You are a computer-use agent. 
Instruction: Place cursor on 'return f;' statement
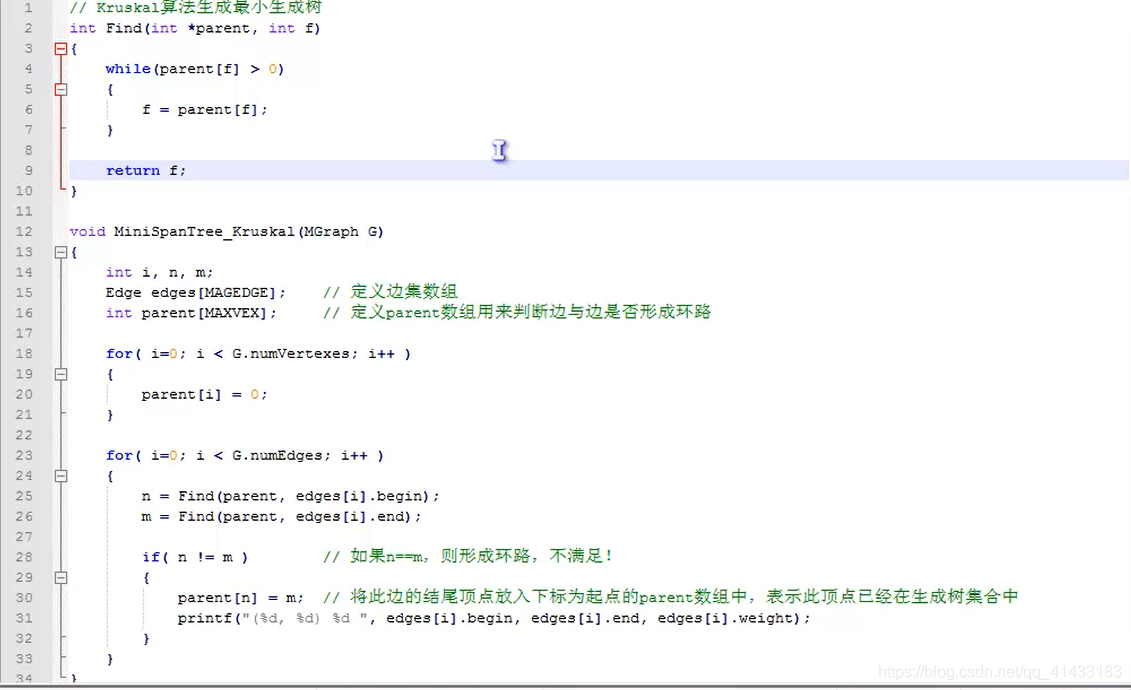146,171
